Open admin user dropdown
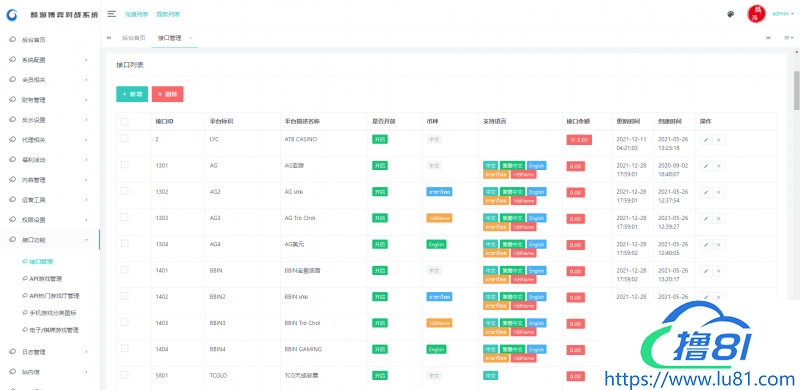This screenshot has height=390, width=800. 783,14
